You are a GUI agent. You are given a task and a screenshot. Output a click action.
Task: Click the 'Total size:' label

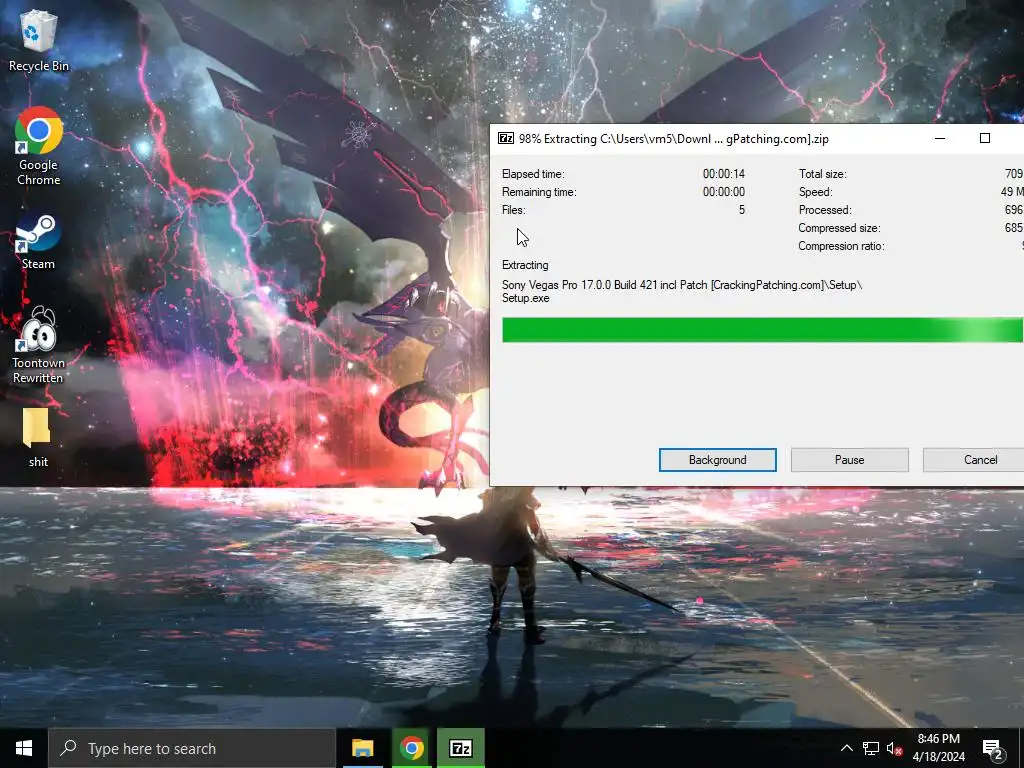pos(822,174)
